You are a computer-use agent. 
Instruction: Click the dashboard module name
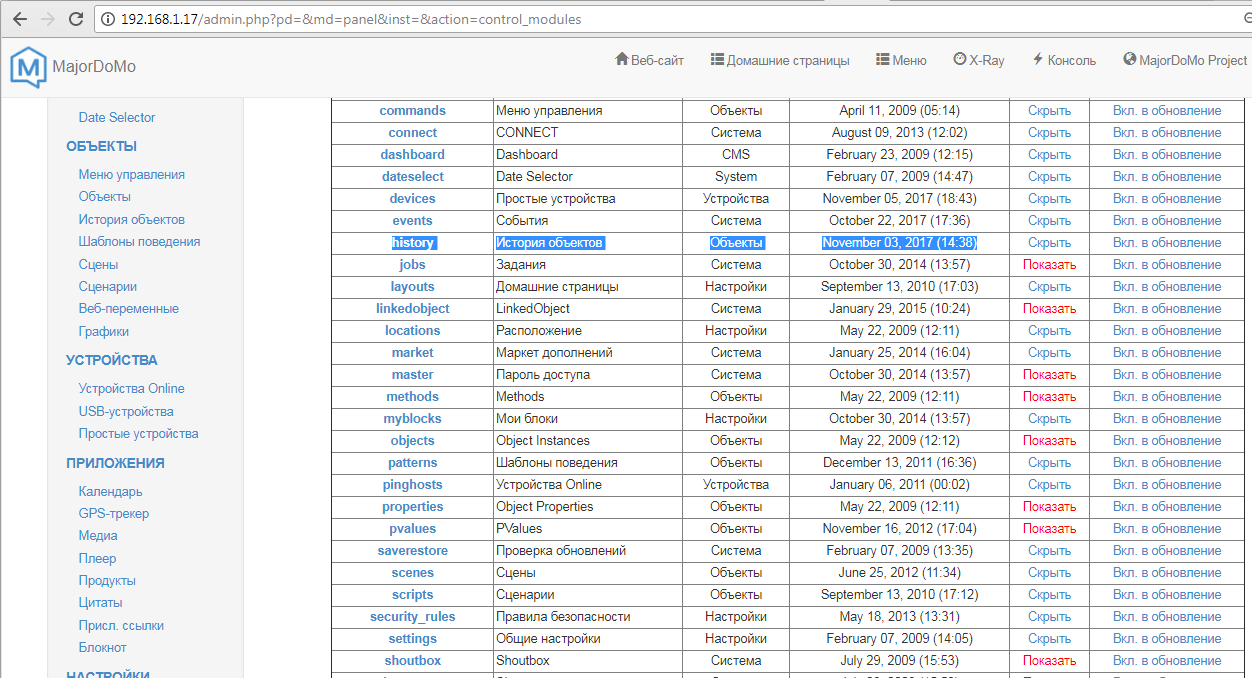(413, 154)
